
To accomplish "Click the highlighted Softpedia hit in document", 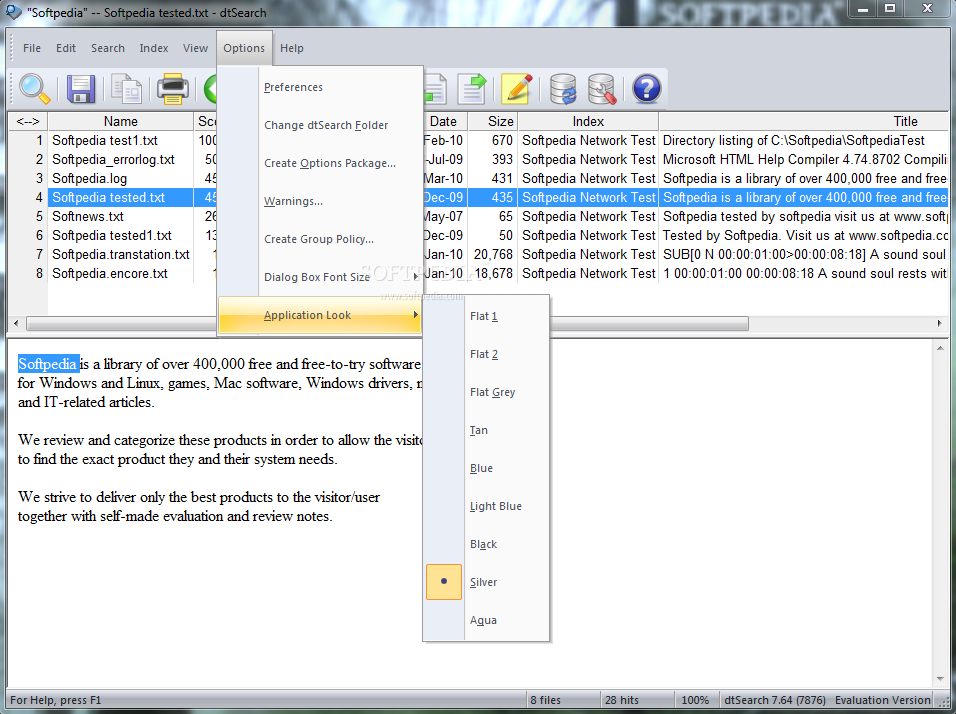I will click(48, 364).
